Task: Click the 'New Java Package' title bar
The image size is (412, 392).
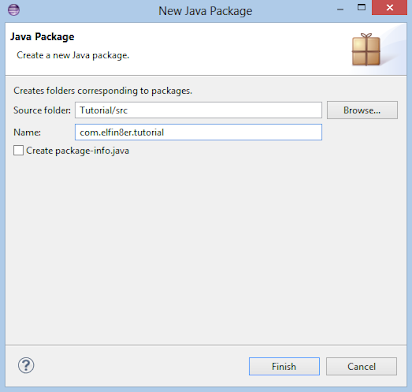Action: click(x=205, y=11)
